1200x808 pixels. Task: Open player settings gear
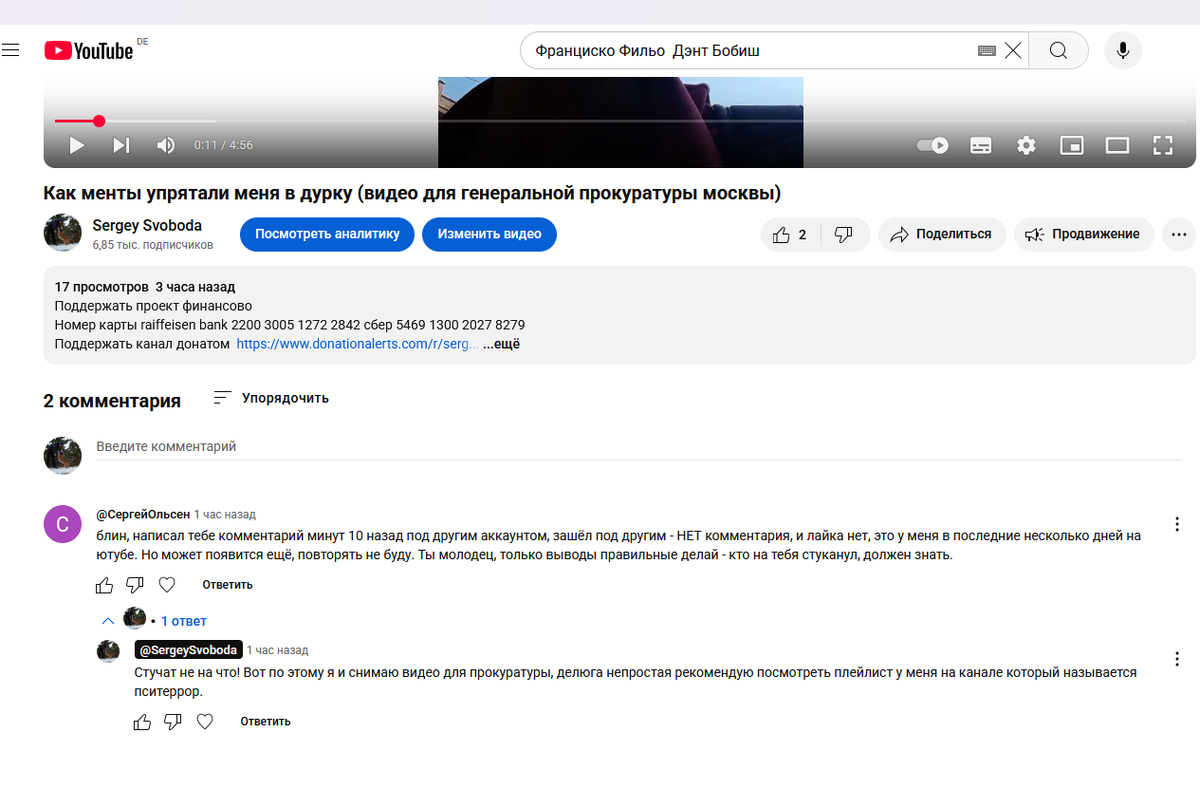pos(1026,145)
